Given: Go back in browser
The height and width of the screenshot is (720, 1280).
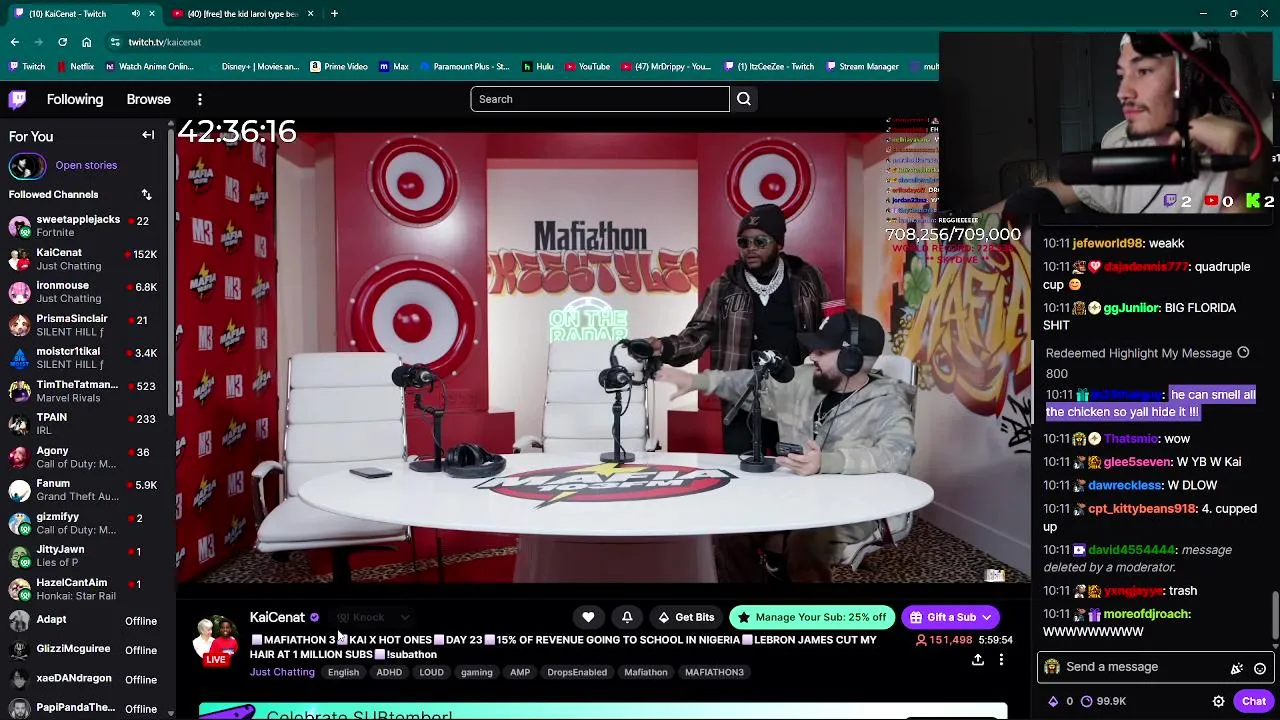Looking at the screenshot, I should point(14,42).
